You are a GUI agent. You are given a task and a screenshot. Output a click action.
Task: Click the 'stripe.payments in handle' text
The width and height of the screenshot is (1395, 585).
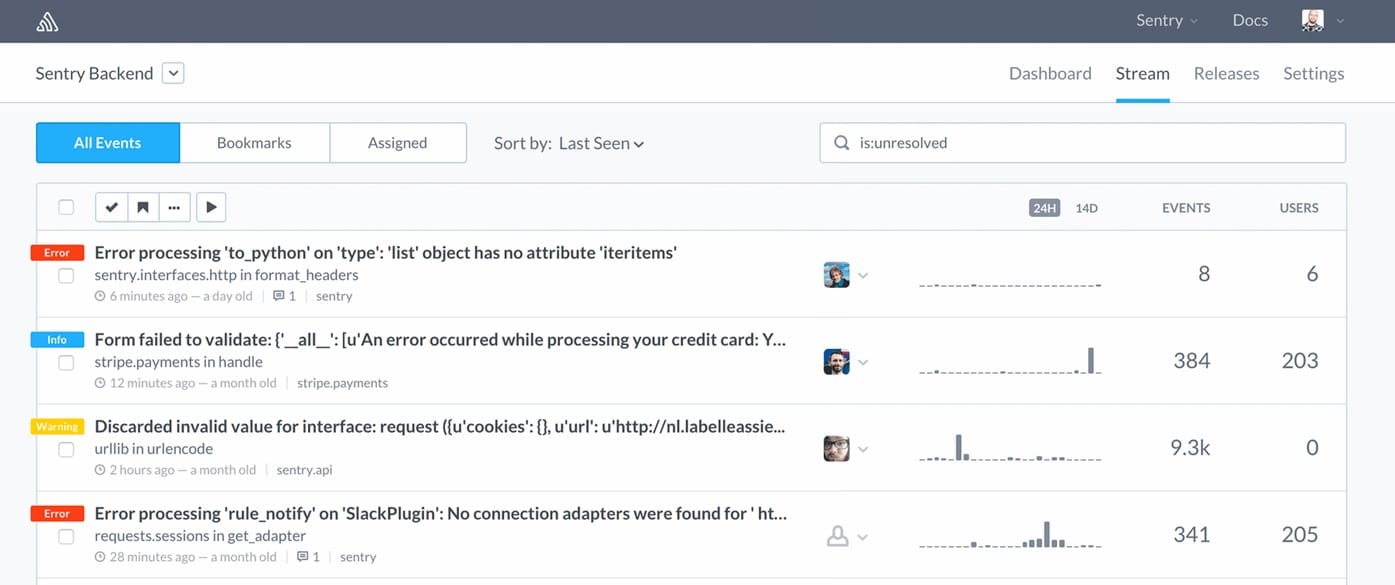tap(179, 362)
